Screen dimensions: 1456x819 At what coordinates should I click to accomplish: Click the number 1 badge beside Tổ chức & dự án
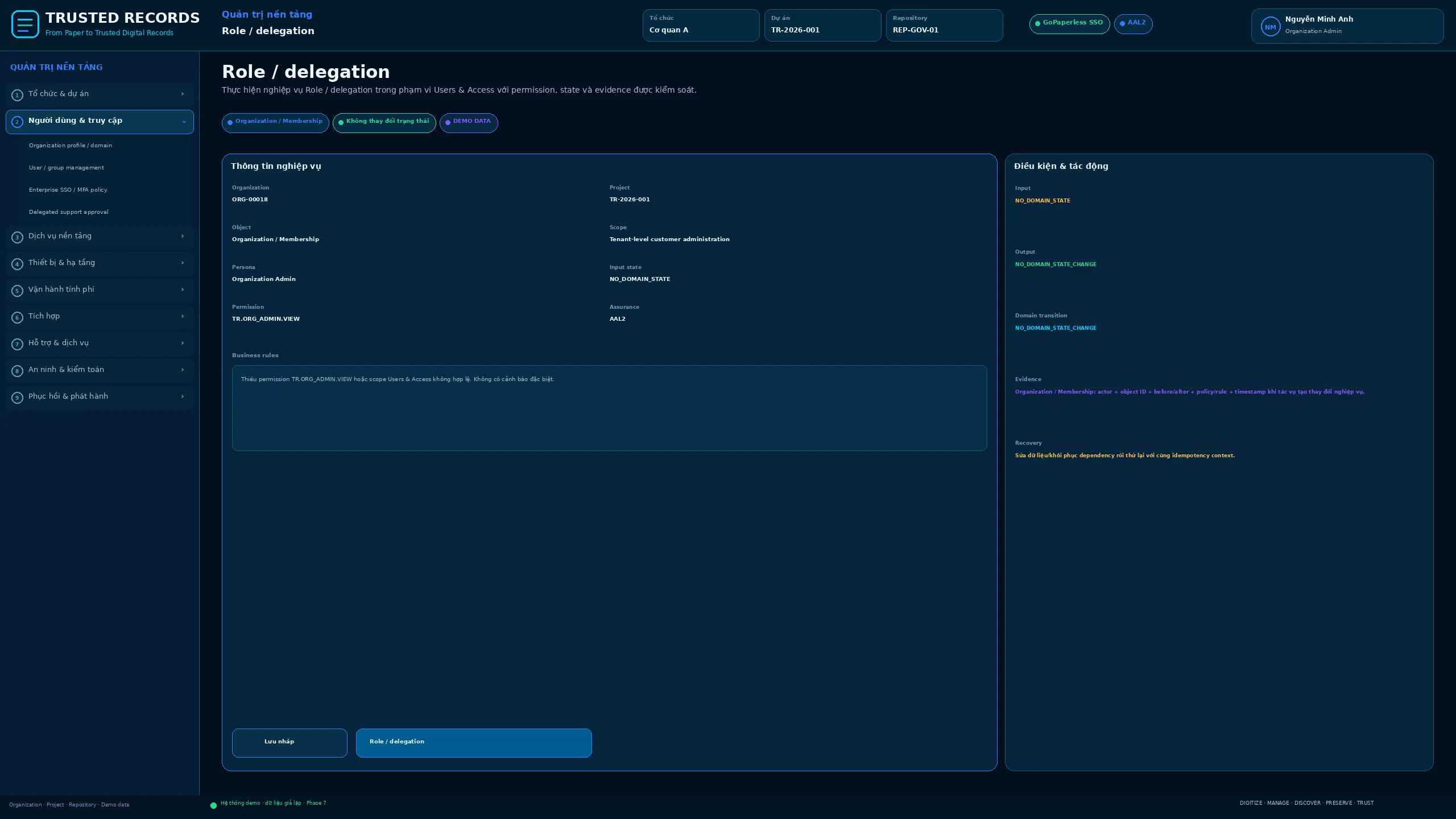pyautogui.click(x=17, y=95)
